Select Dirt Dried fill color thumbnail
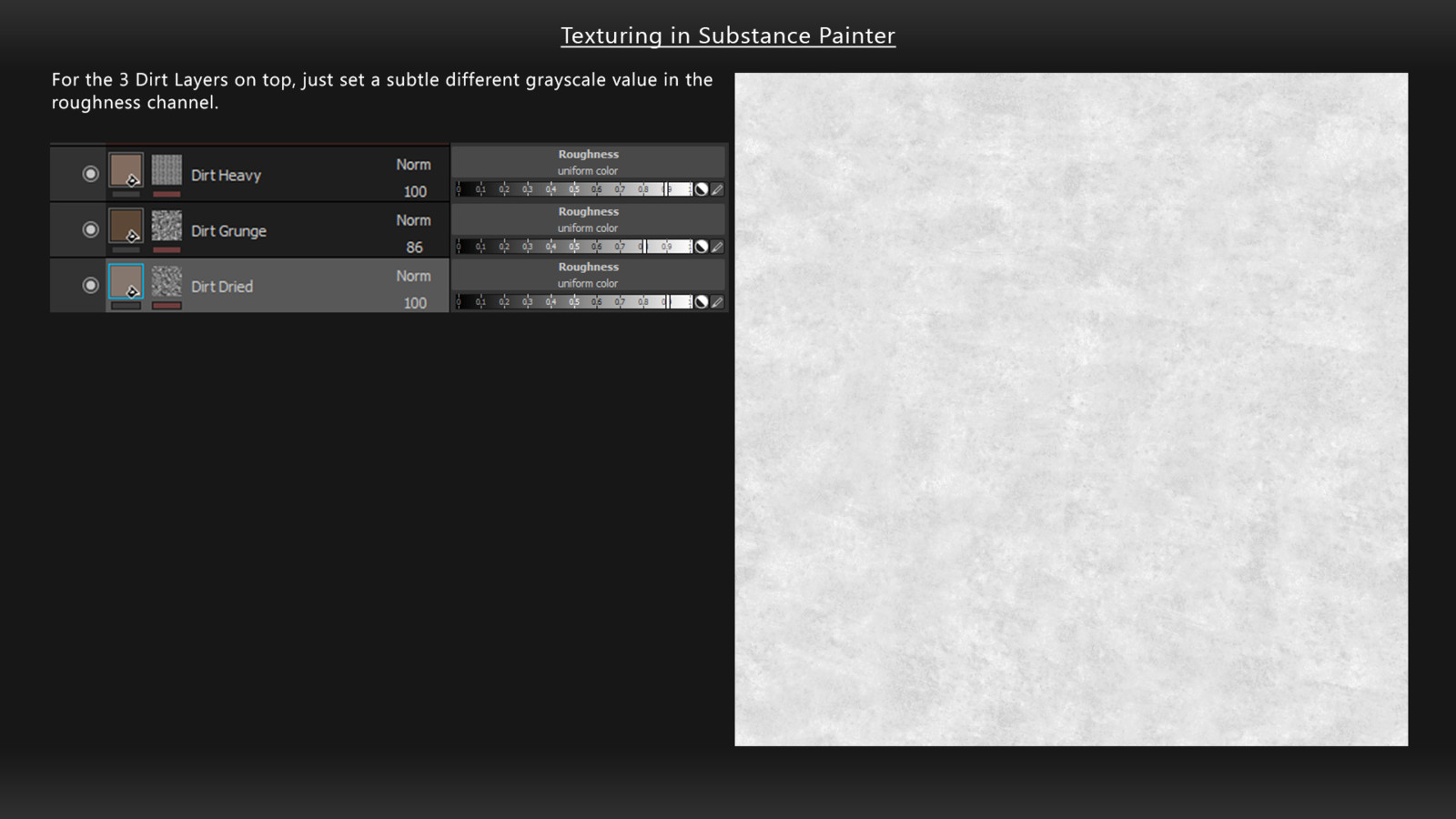The width and height of the screenshot is (1456, 819). [x=126, y=281]
